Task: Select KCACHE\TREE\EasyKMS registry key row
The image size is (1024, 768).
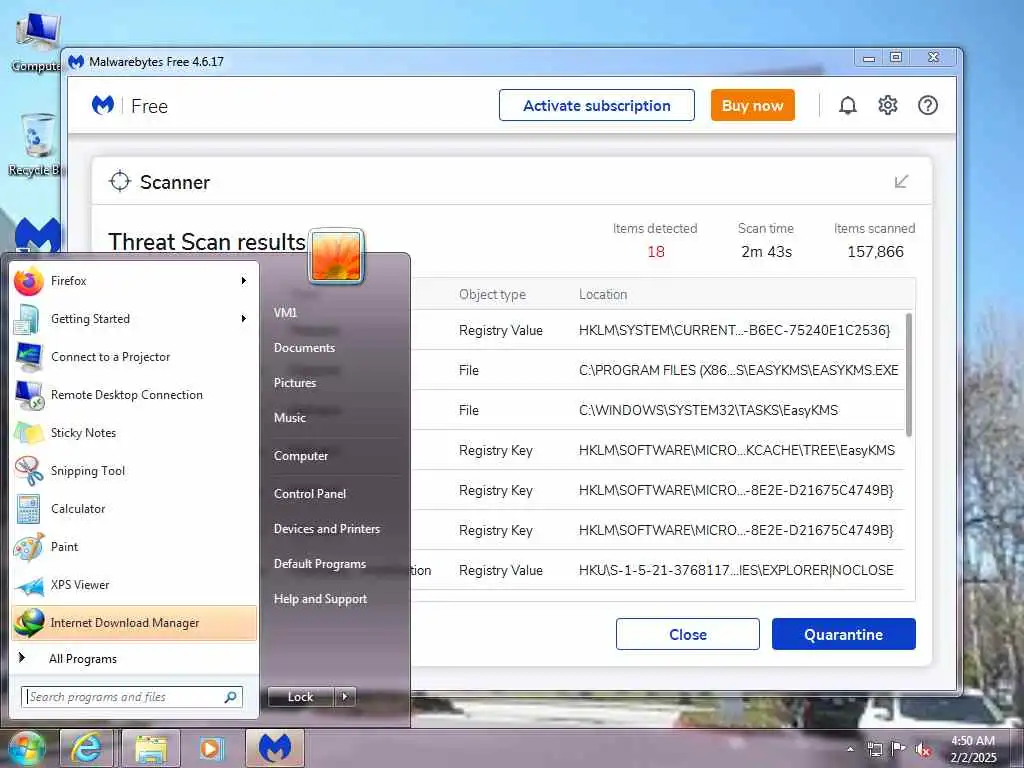Action: tap(658, 450)
